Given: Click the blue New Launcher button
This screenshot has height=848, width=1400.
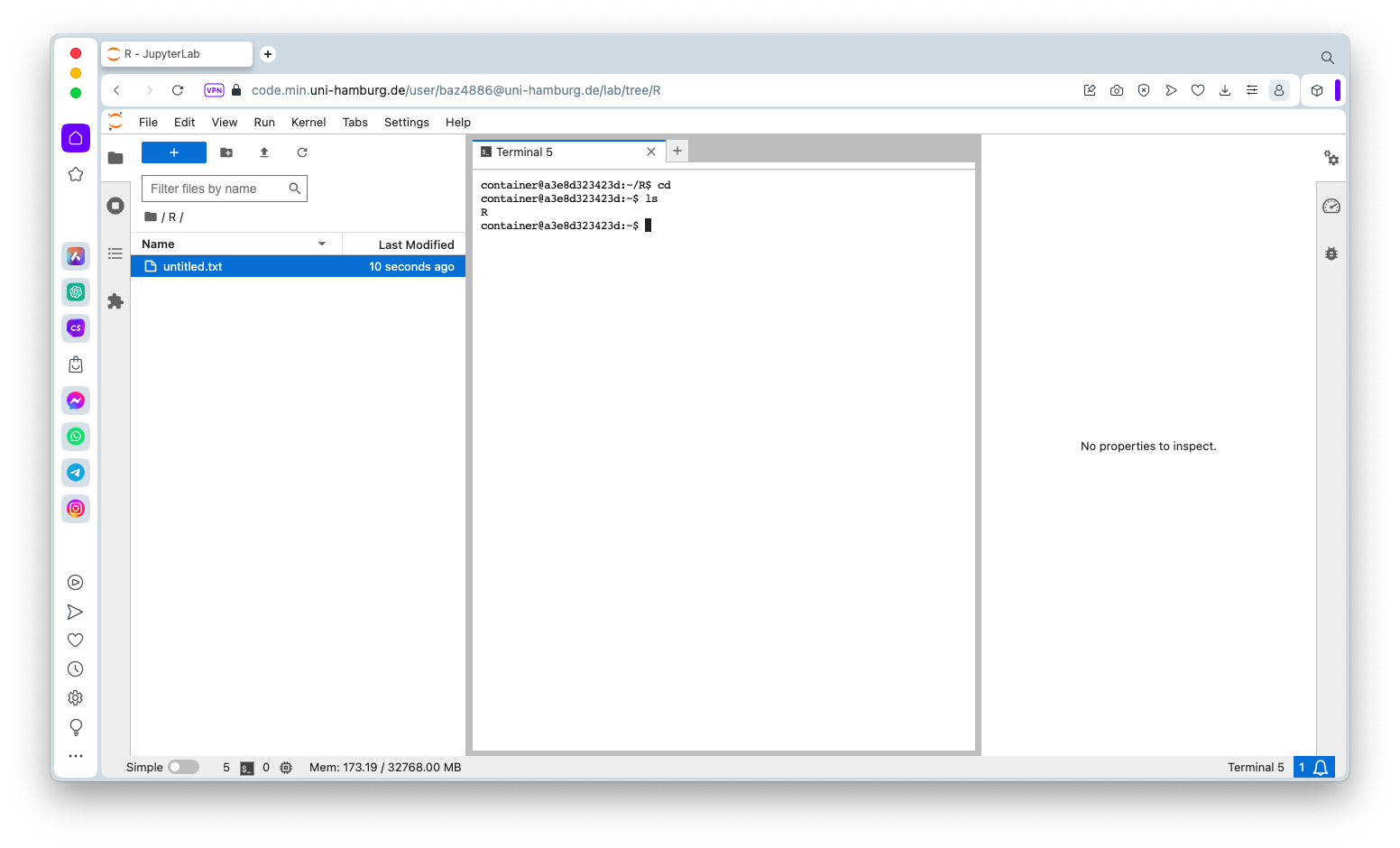Looking at the screenshot, I should [x=174, y=152].
